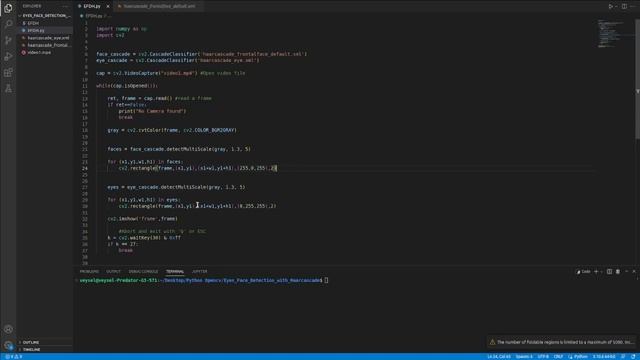Viewport: 640px width, 360px height.
Task: Select the Python interpreter version in status bar
Action: [604, 357]
